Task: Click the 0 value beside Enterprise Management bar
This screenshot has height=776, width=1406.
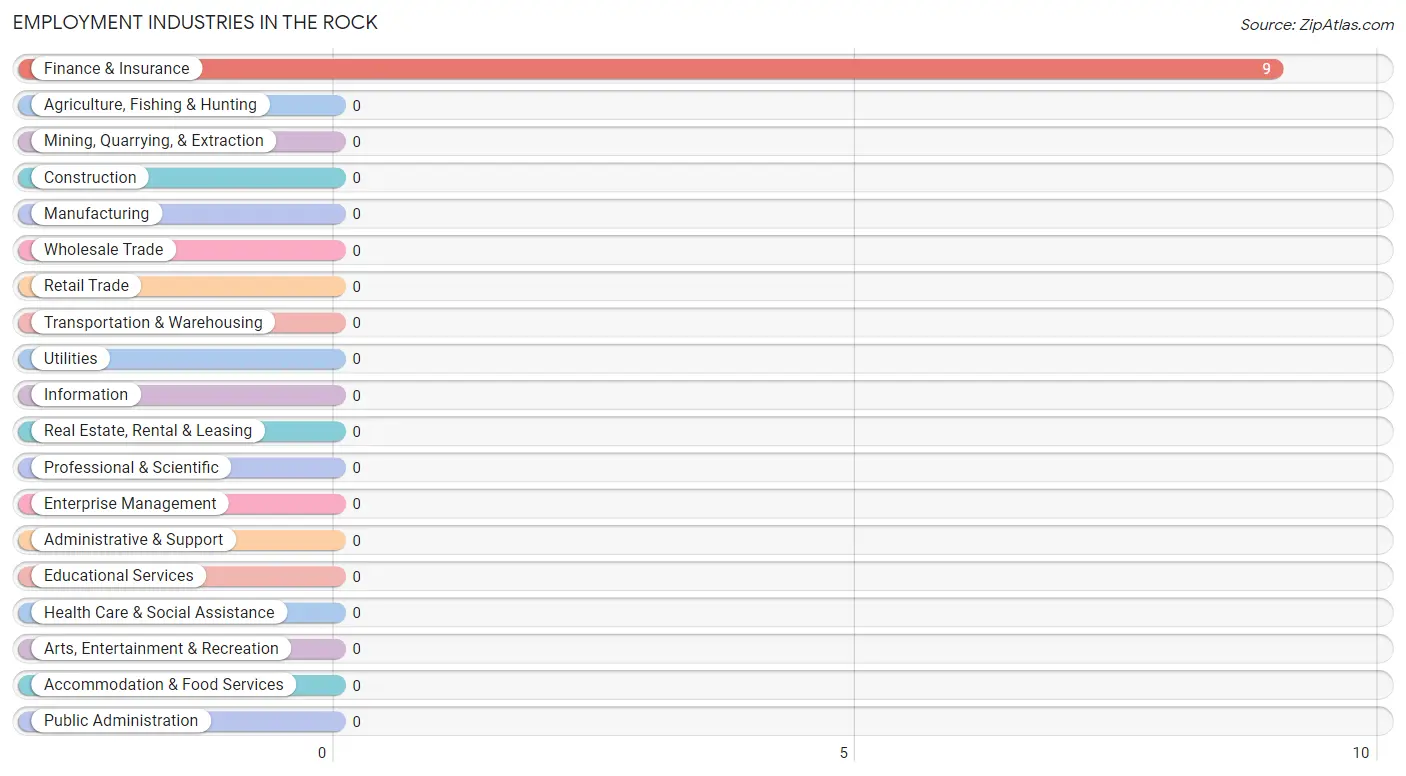Action: [356, 504]
